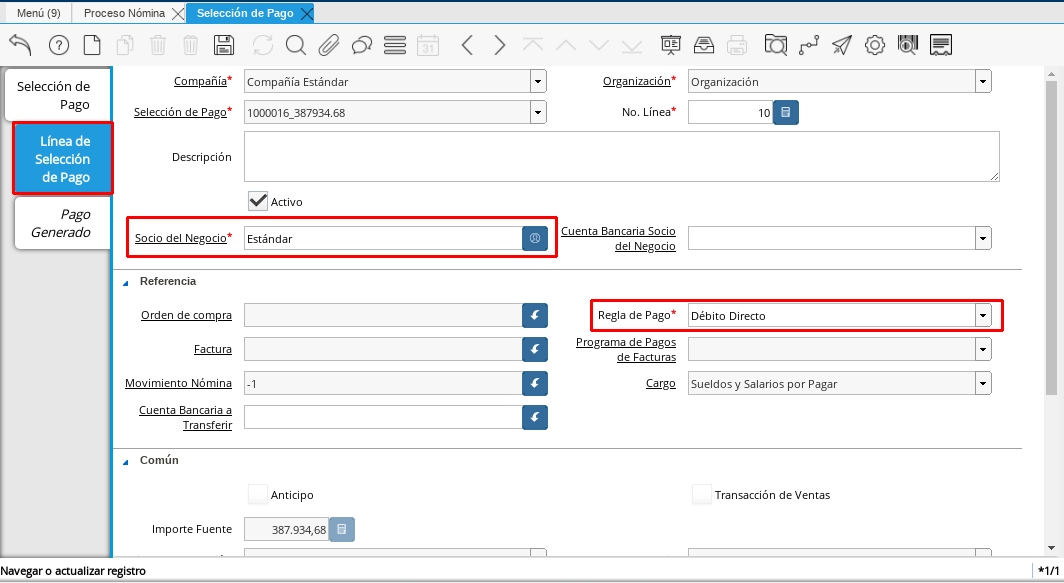Click the Movimiento Nómina lookup button
The width and height of the screenshot is (1064, 583).
(535, 383)
